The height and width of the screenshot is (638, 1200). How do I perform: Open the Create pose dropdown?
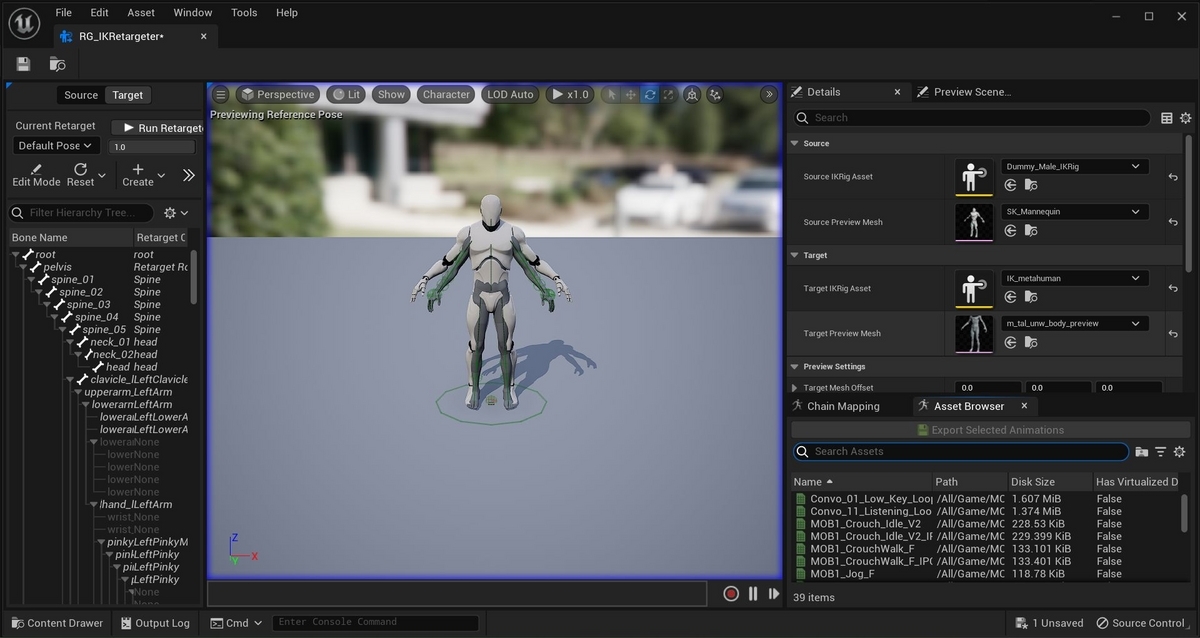click(x=143, y=175)
